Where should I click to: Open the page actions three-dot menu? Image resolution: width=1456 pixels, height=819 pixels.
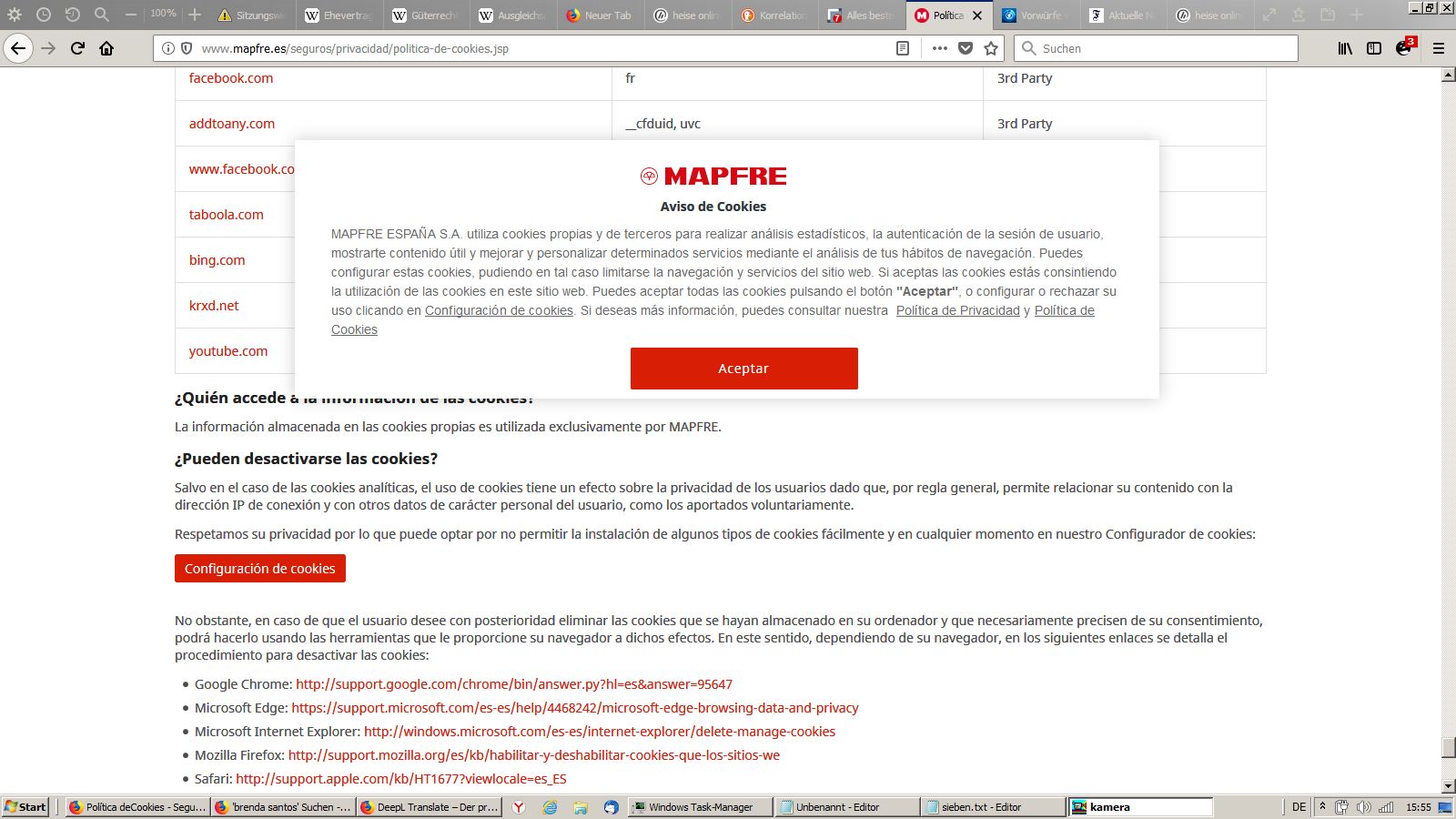click(x=940, y=48)
